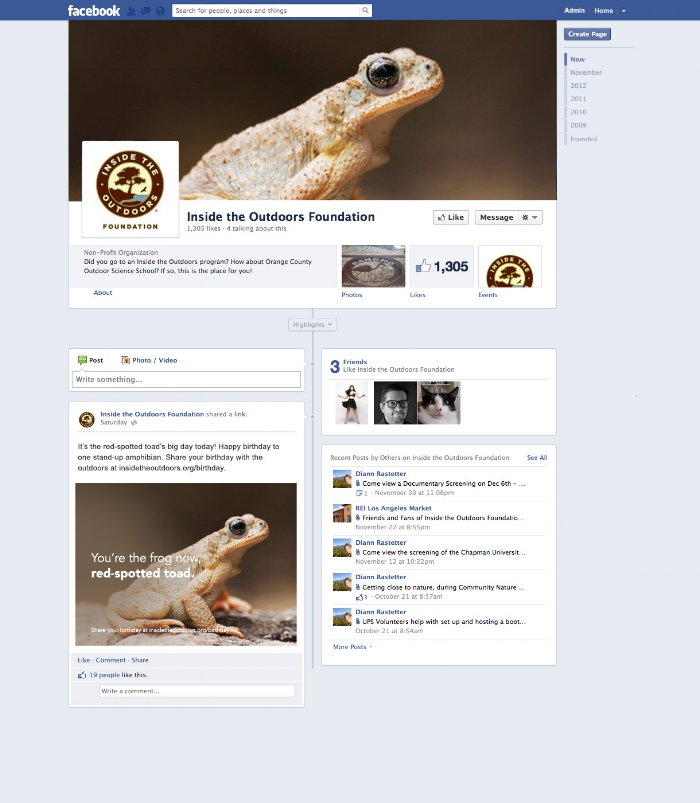Open the friend photo of man with glasses
Screen dimensions: 700x803
tap(395, 403)
